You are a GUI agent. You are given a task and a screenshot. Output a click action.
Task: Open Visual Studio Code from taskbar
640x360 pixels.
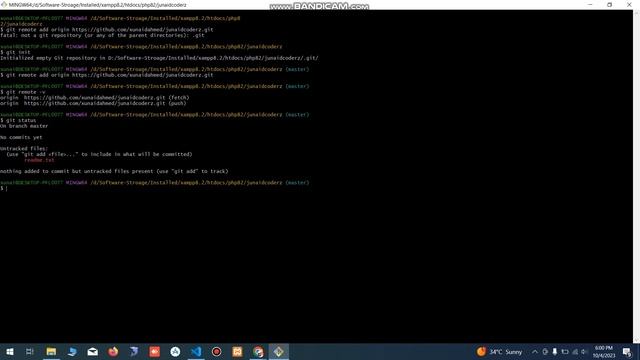[x=196, y=351]
